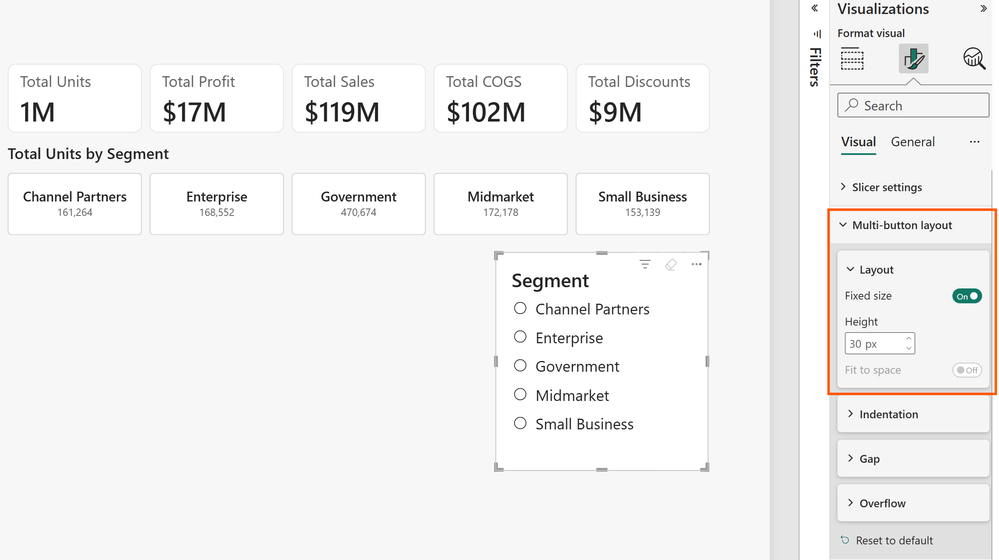999x560 pixels.
Task: Select the Total COGS card
Action: (x=501, y=98)
